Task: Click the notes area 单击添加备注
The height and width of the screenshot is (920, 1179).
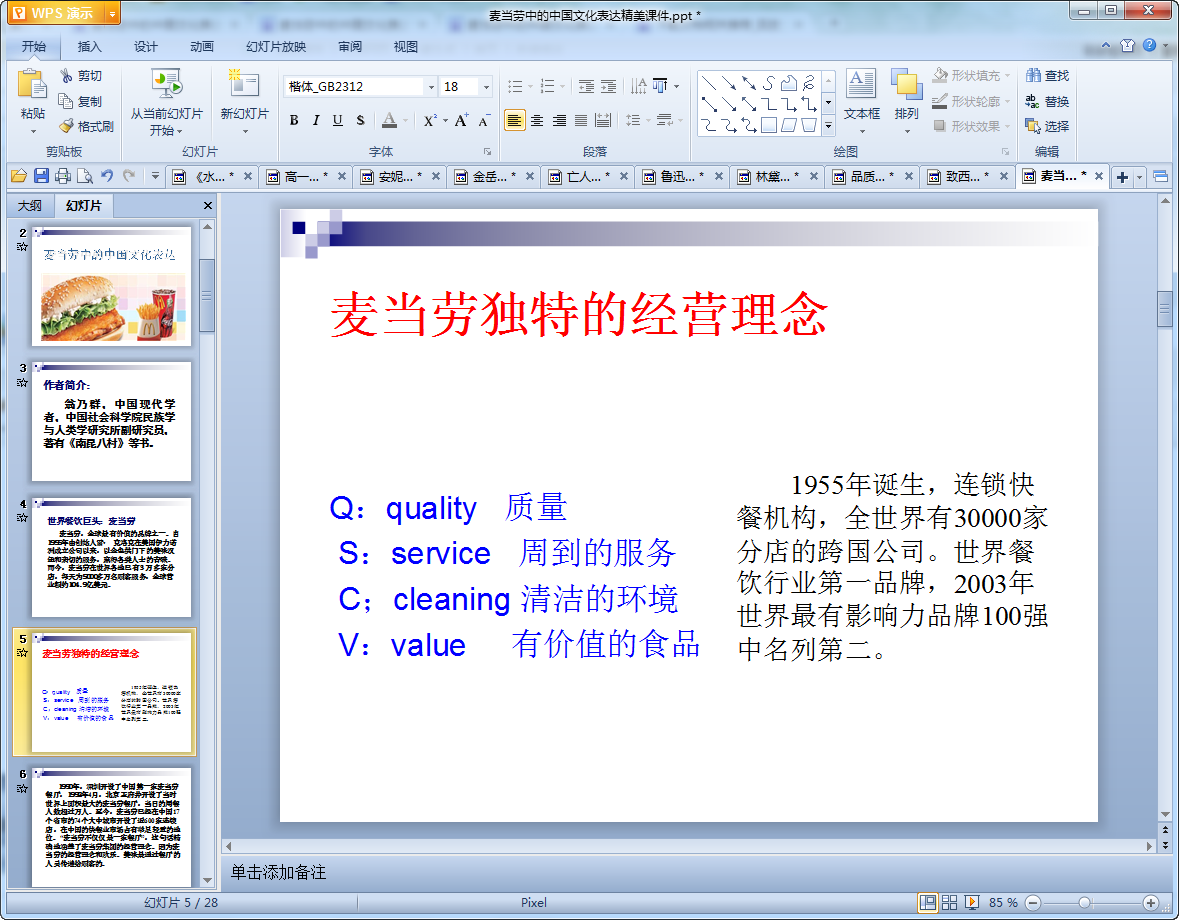Action: pos(278,873)
